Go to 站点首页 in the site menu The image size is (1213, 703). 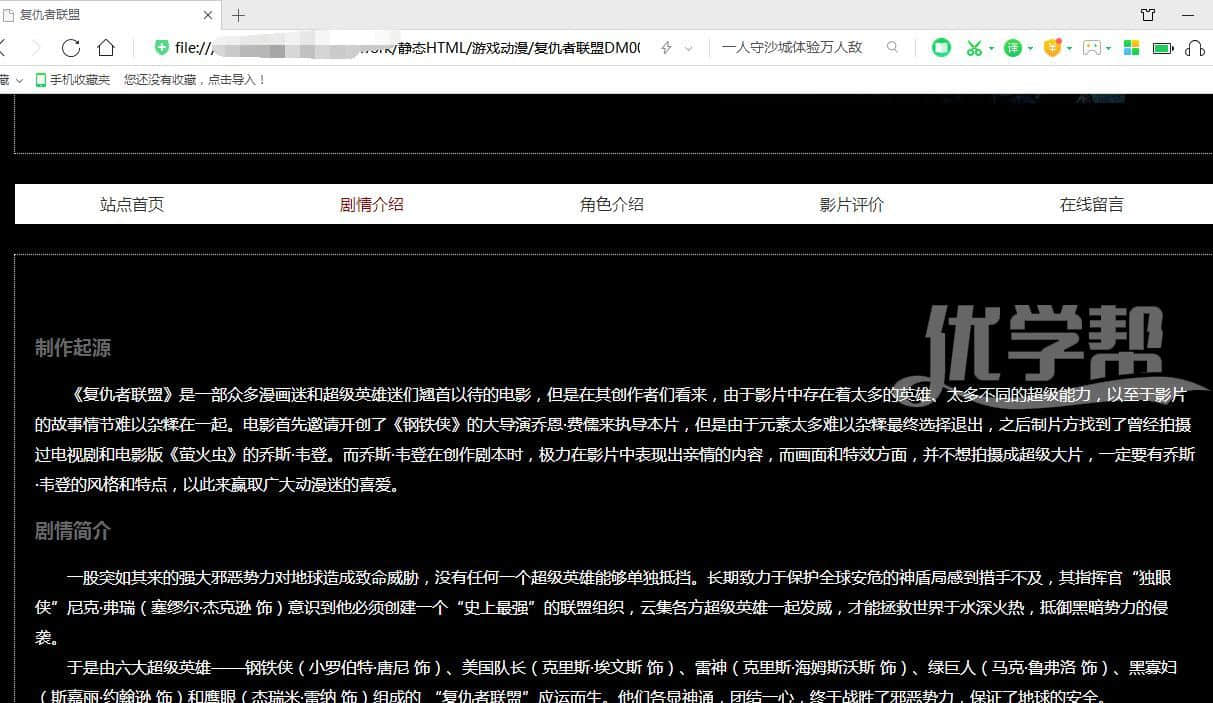point(131,205)
